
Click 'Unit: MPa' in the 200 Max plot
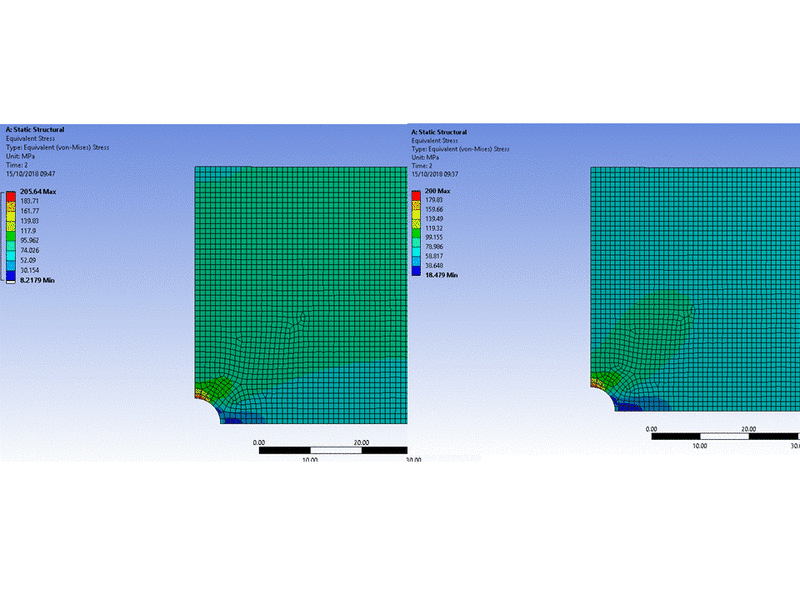click(x=426, y=157)
